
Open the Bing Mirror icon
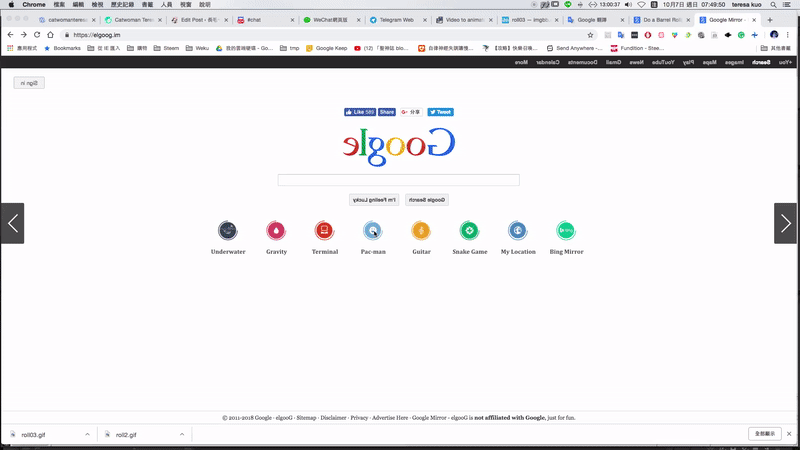566,231
